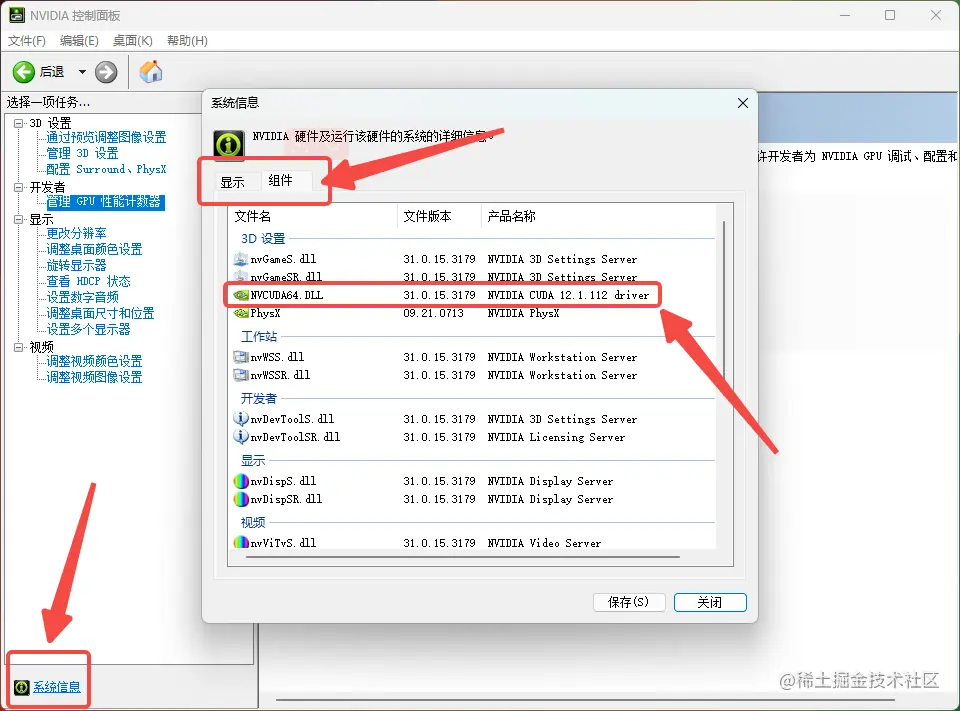The width and height of the screenshot is (960, 711).
Task: Click the component list horizontal scrollbar
Action: point(463,557)
